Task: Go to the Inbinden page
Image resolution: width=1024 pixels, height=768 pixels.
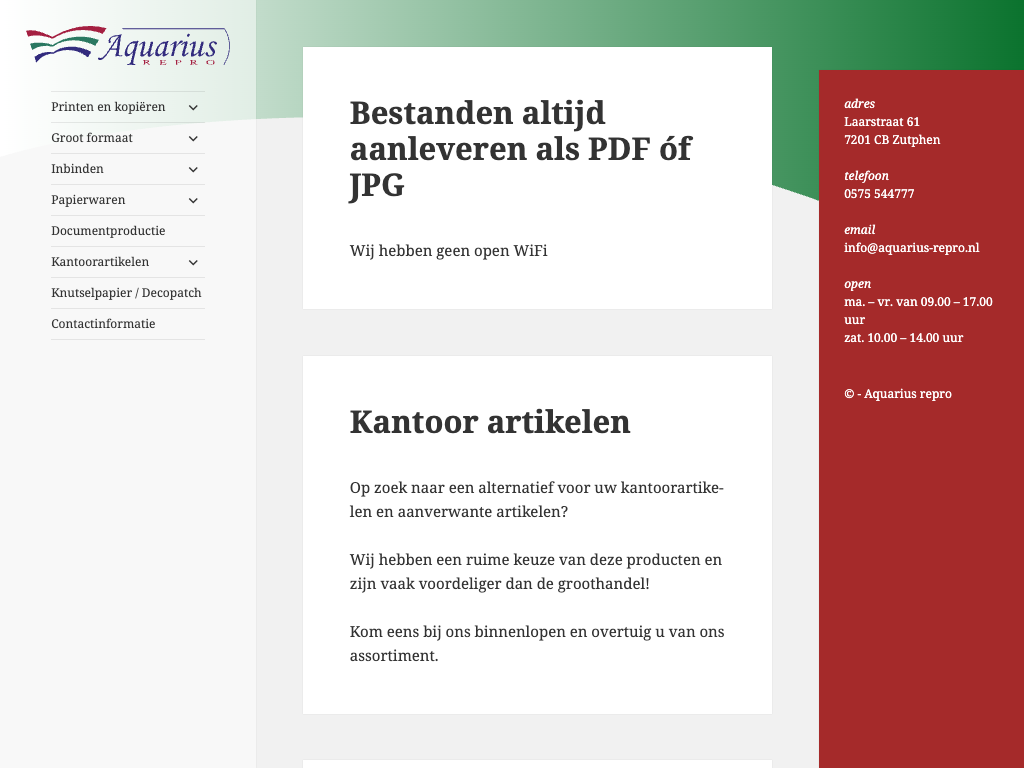Action: tap(77, 169)
